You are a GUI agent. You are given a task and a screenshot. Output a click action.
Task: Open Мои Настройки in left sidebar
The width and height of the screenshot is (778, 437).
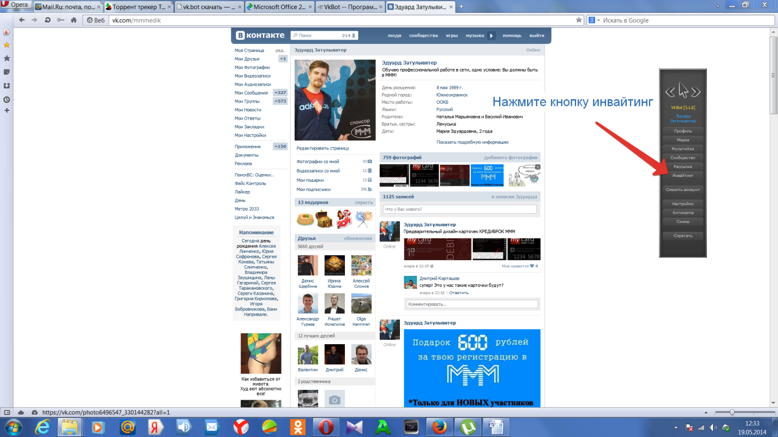coord(250,135)
